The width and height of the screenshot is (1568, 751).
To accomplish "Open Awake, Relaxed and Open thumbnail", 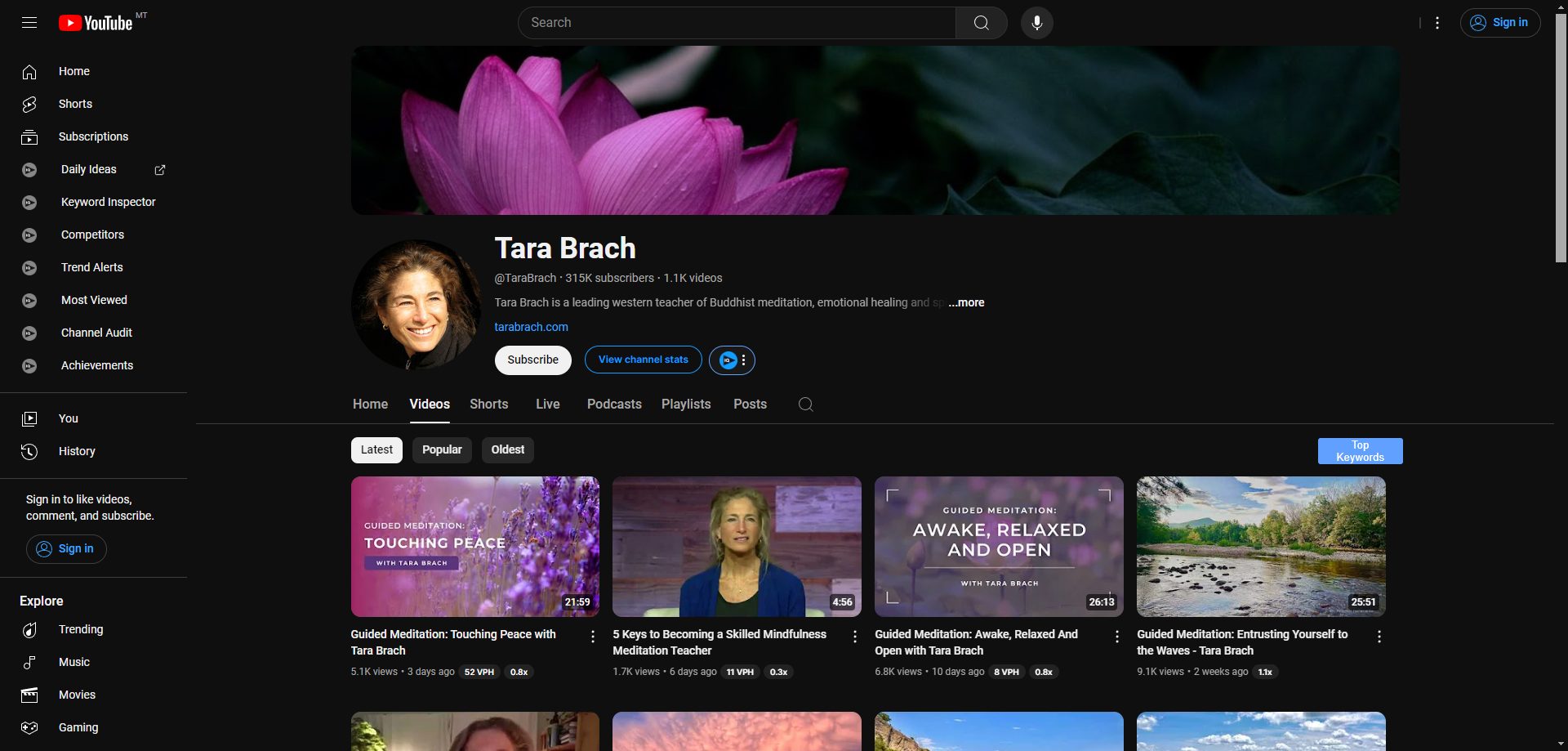I will coord(999,547).
